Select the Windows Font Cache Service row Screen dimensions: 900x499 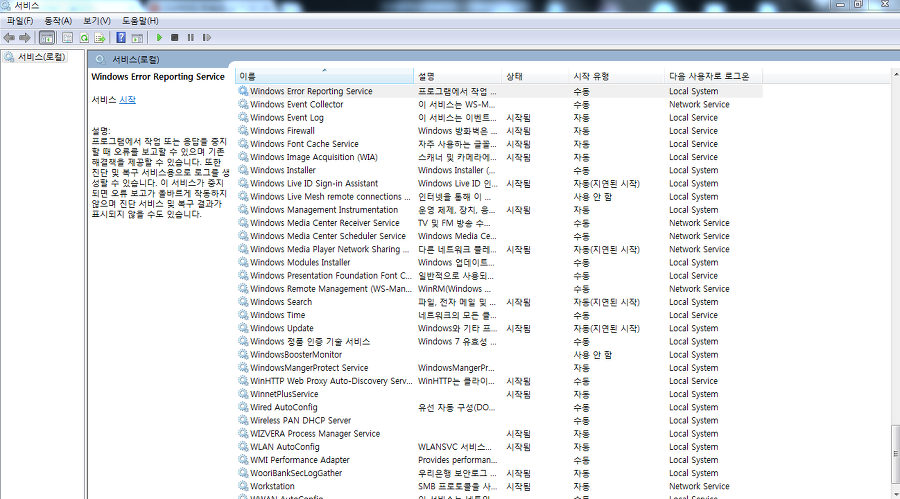click(499, 144)
